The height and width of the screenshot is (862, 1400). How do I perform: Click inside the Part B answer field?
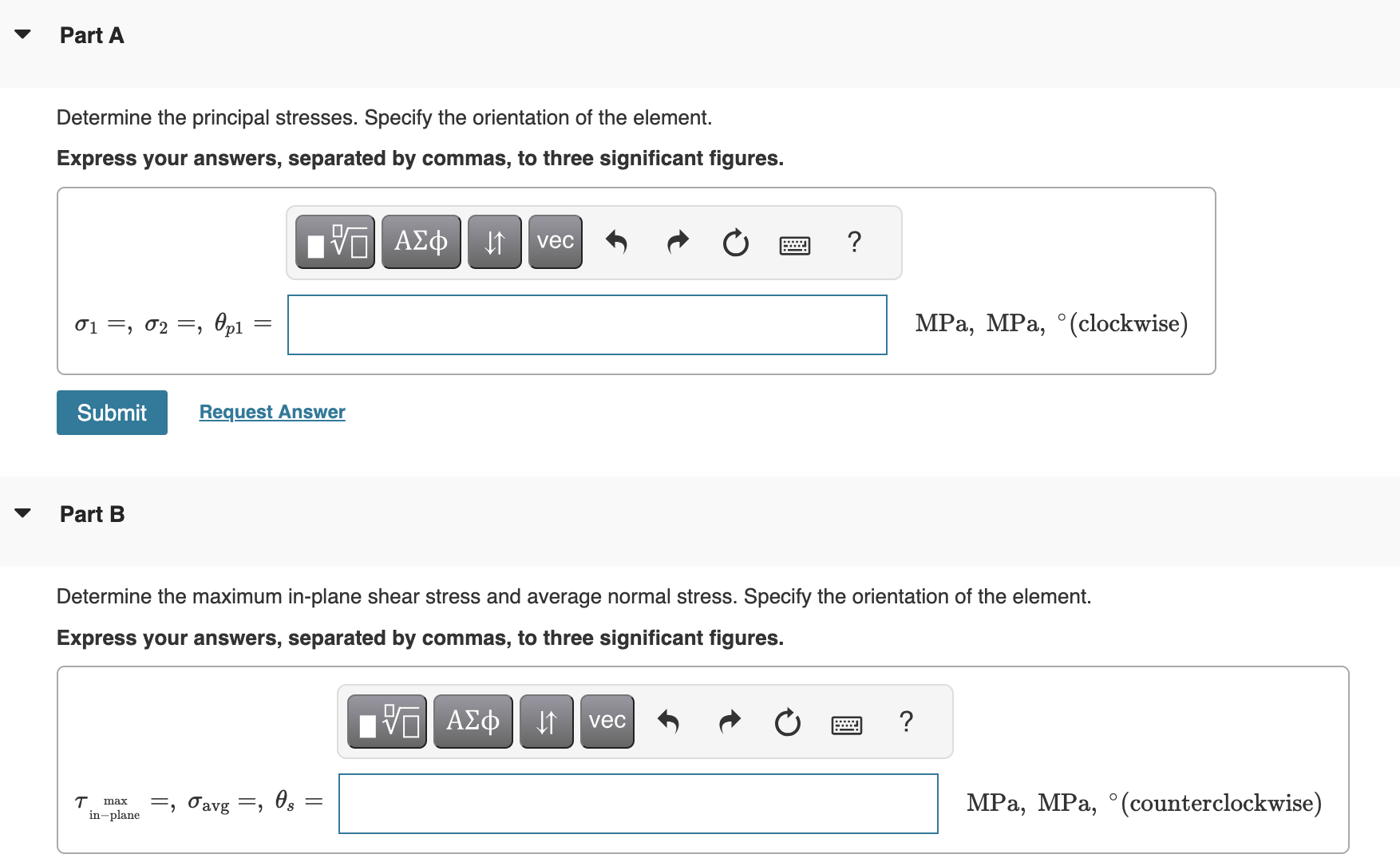coord(638,803)
